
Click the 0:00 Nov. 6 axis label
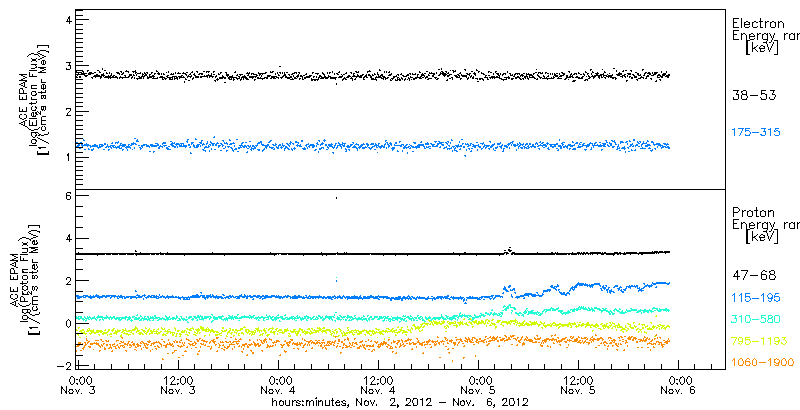point(679,385)
